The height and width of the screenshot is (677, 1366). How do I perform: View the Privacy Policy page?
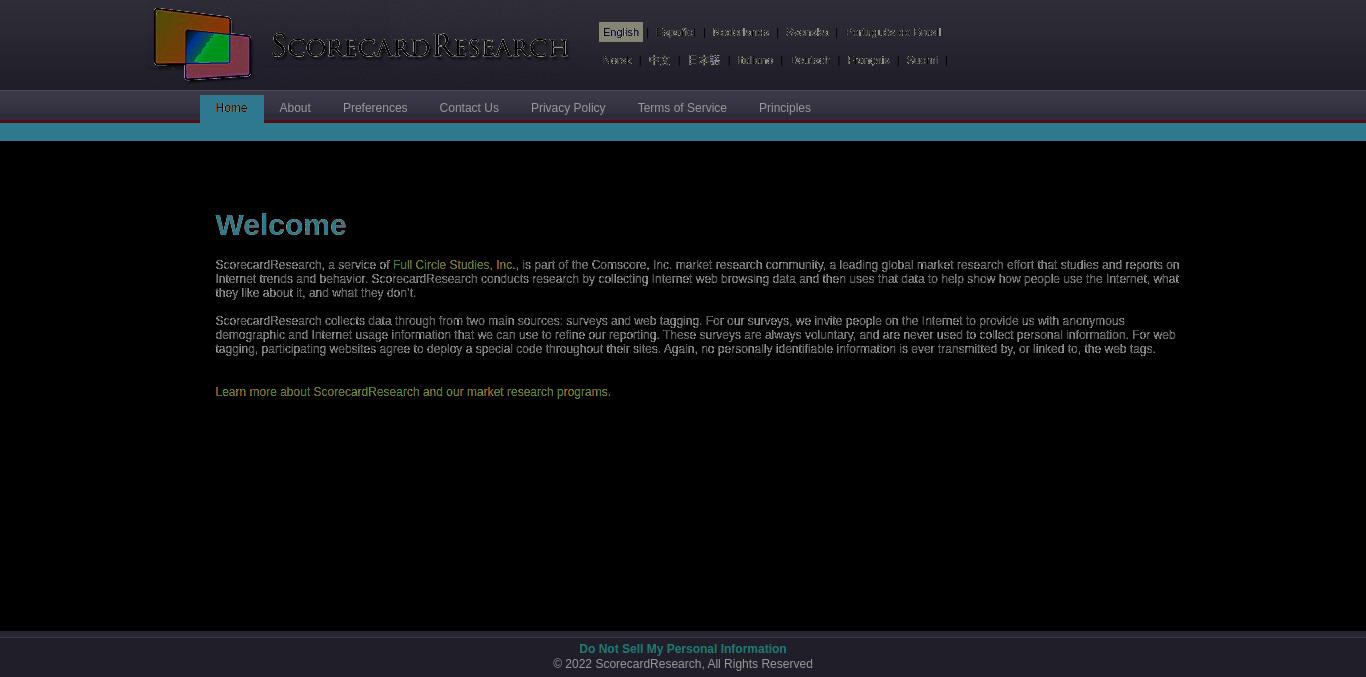click(x=568, y=108)
